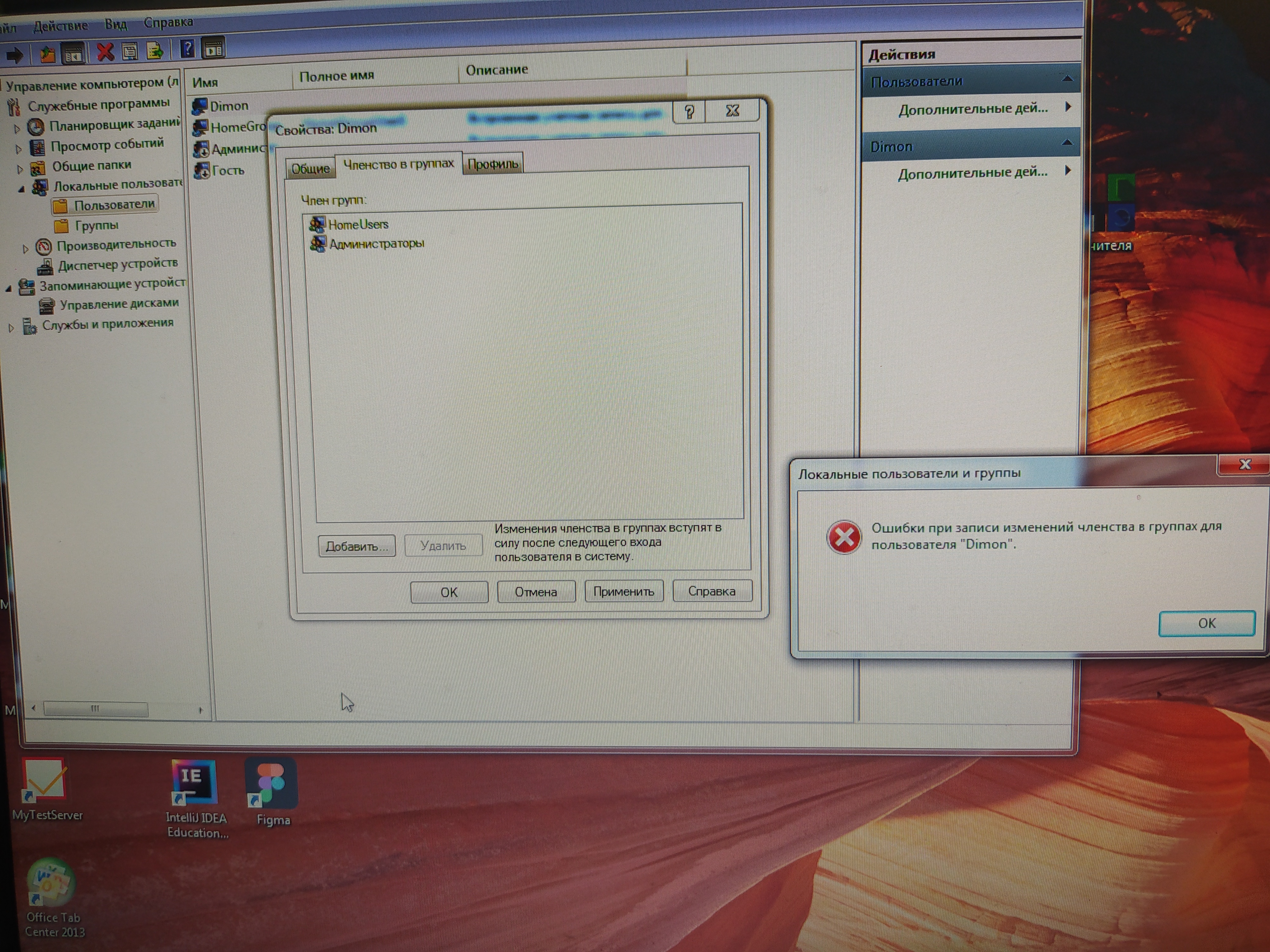Click the Export list toolbar icon
The image size is (1270, 952).
pos(154,51)
